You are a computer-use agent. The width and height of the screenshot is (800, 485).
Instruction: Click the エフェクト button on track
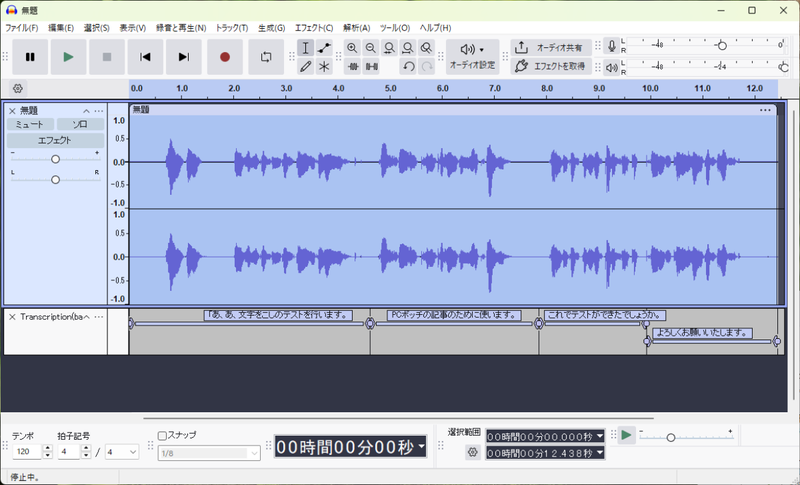(55, 140)
